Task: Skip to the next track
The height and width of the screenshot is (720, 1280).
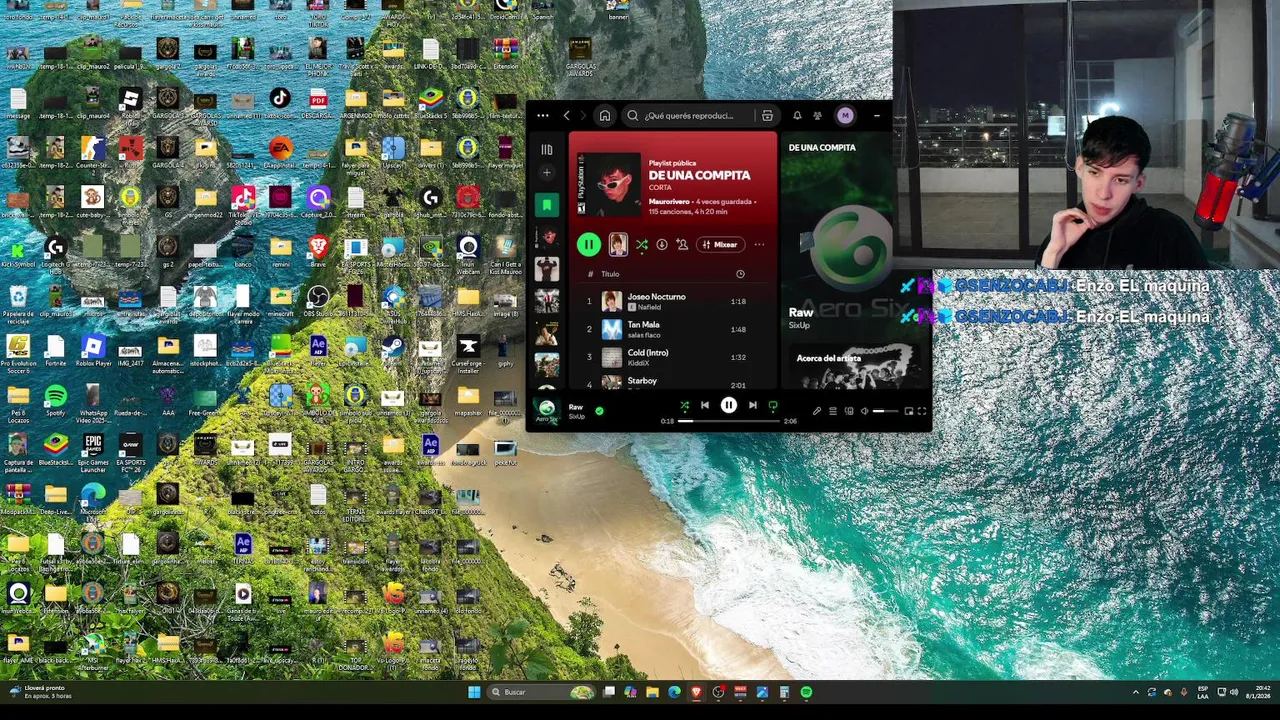Action: (x=752, y=405)
